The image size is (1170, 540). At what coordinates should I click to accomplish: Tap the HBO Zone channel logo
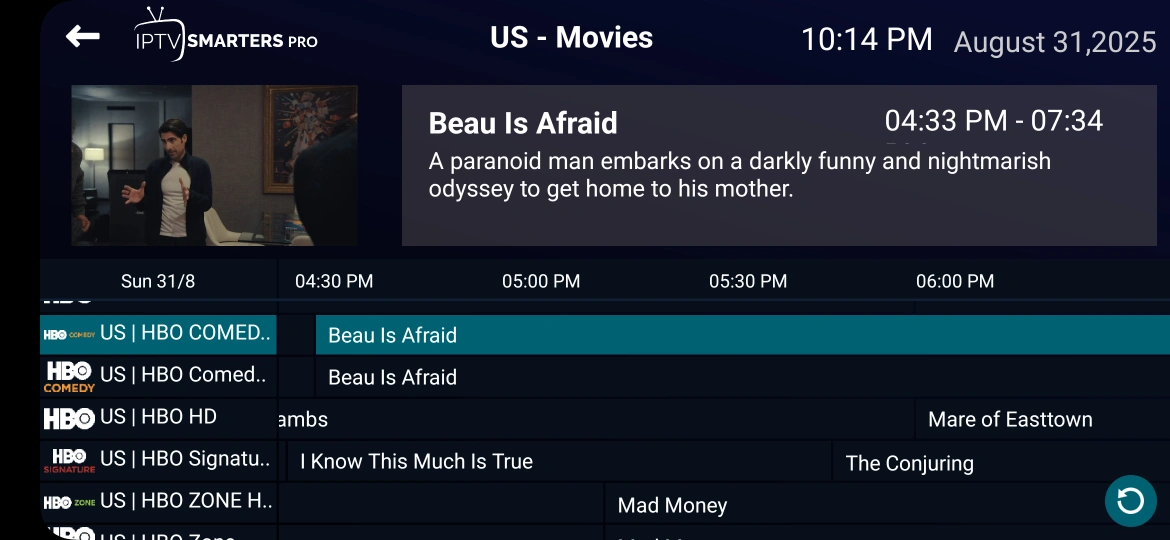click(69, 502)
